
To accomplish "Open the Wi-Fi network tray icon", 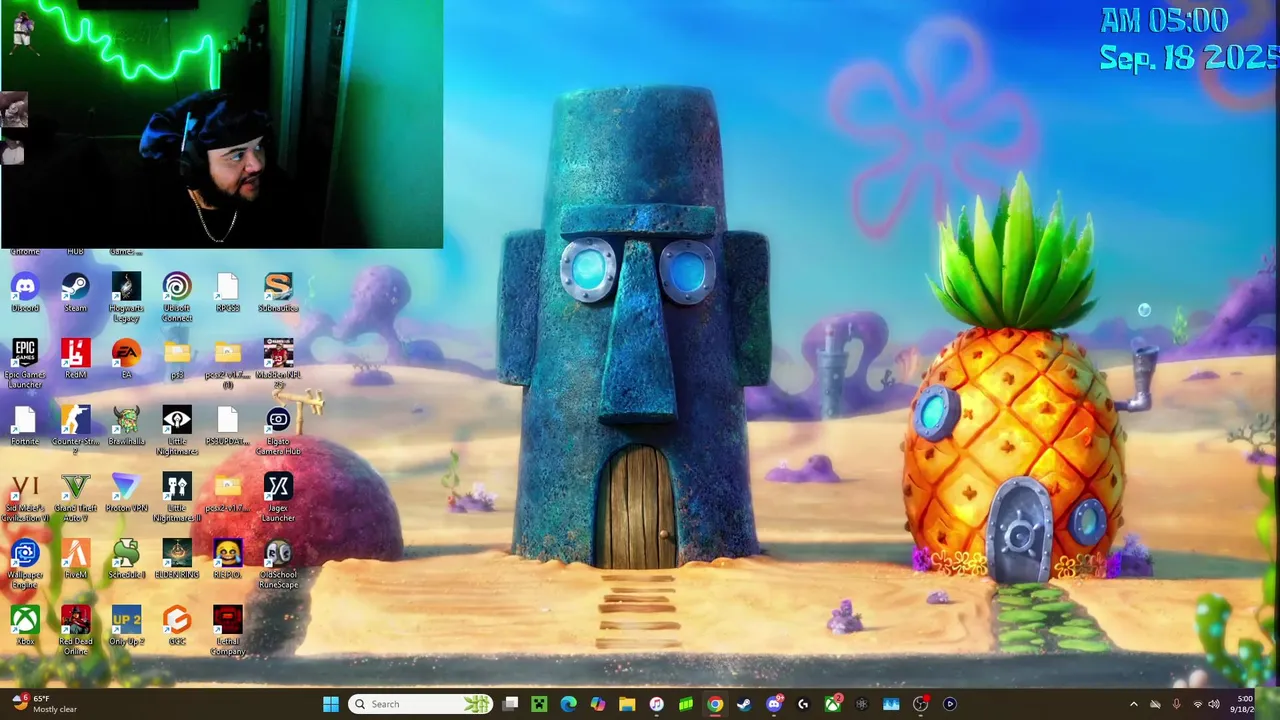I will click(x=1197, y=704).
